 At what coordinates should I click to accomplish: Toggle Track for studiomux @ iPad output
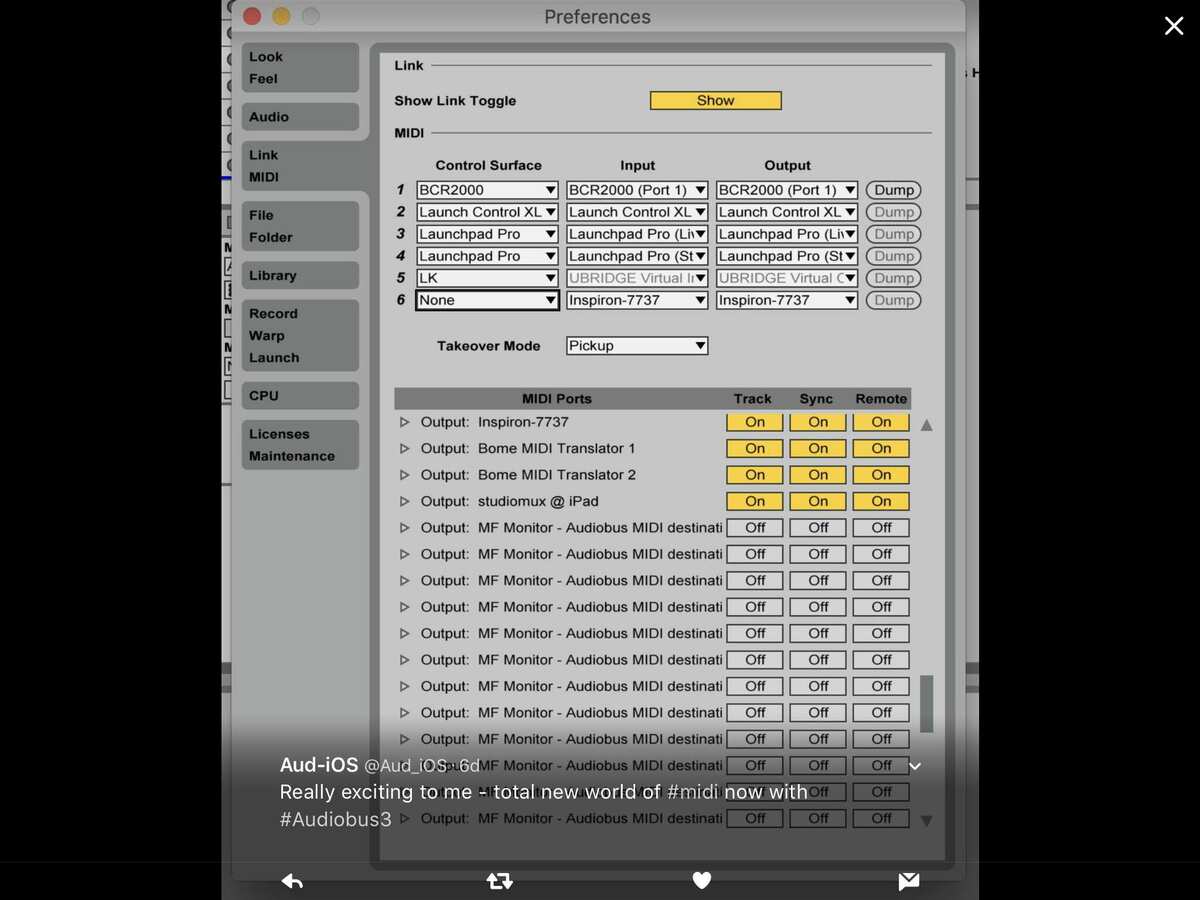point(755,502)
